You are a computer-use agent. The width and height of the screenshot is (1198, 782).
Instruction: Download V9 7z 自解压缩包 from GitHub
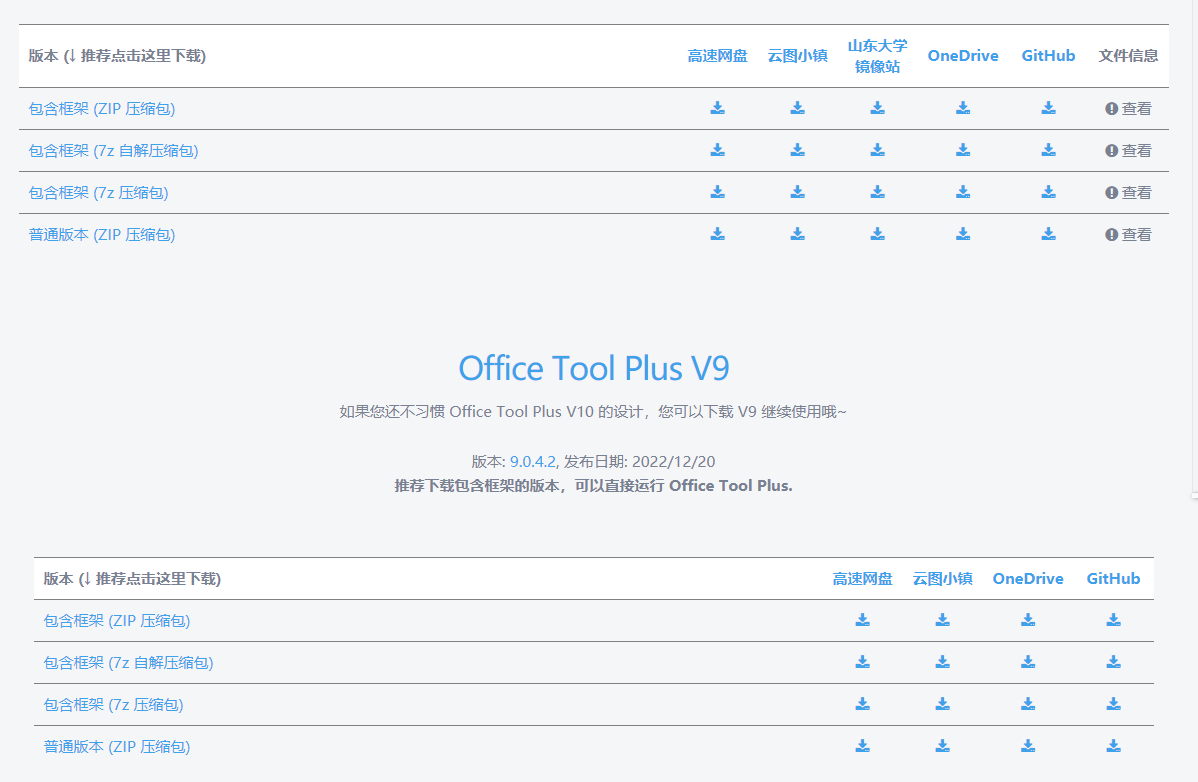pyautogui.click(x=1114, y=662)
